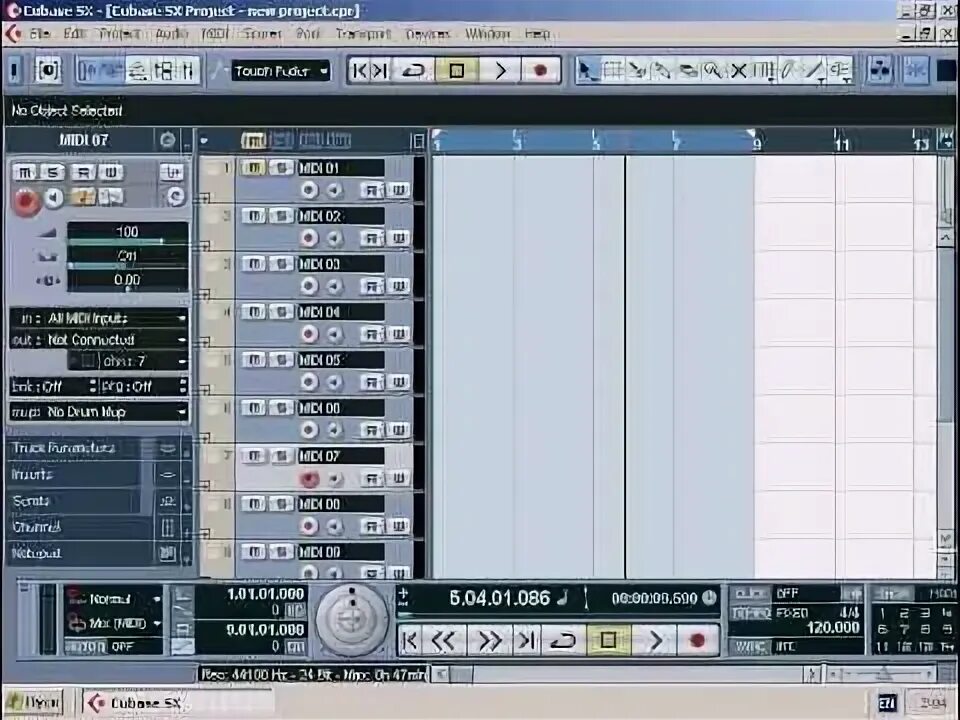Click the tempo value 120.000

(x=833, y=628)
